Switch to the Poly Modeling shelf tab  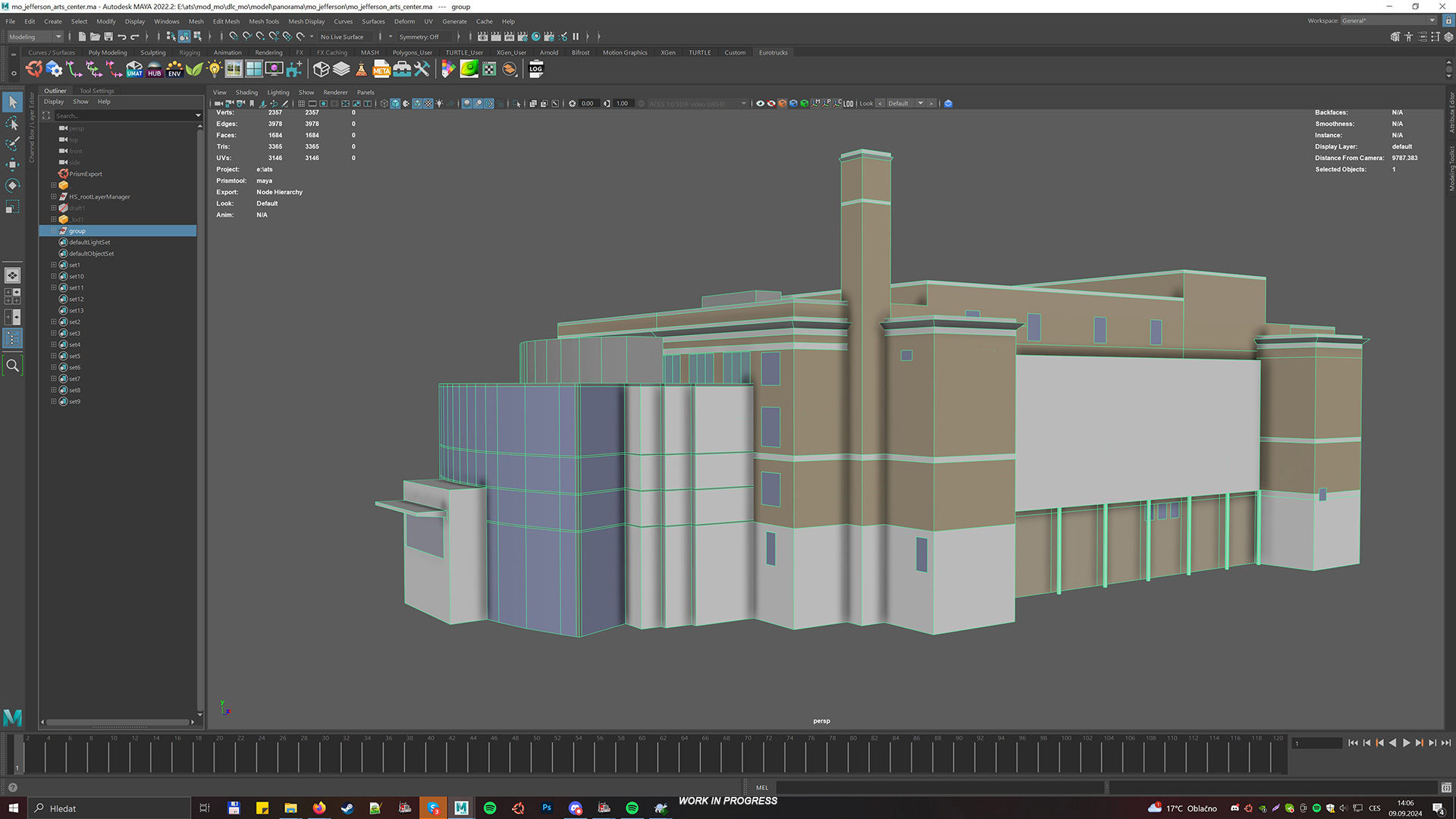point(108,53)
